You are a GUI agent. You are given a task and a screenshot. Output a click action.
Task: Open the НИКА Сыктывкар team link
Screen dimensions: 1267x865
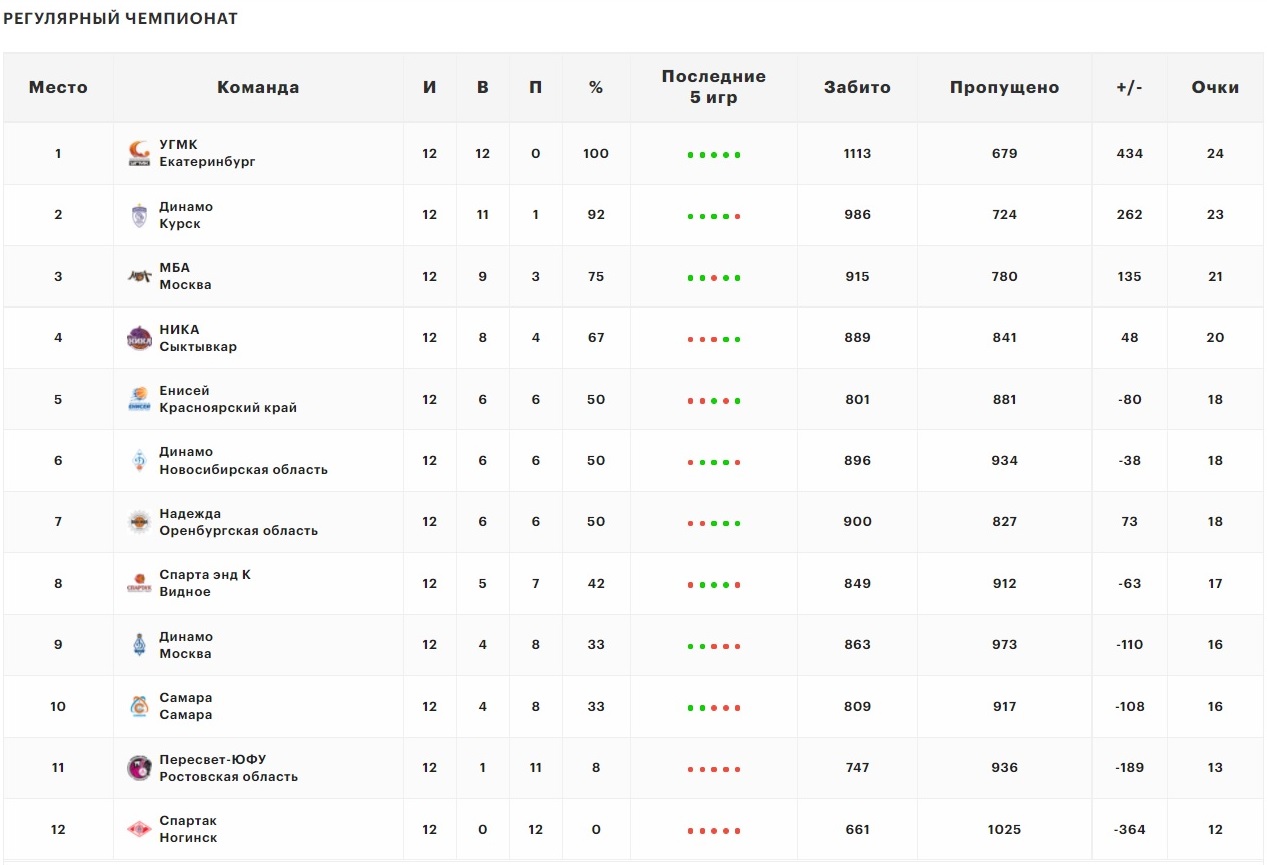tap(198, 338)
